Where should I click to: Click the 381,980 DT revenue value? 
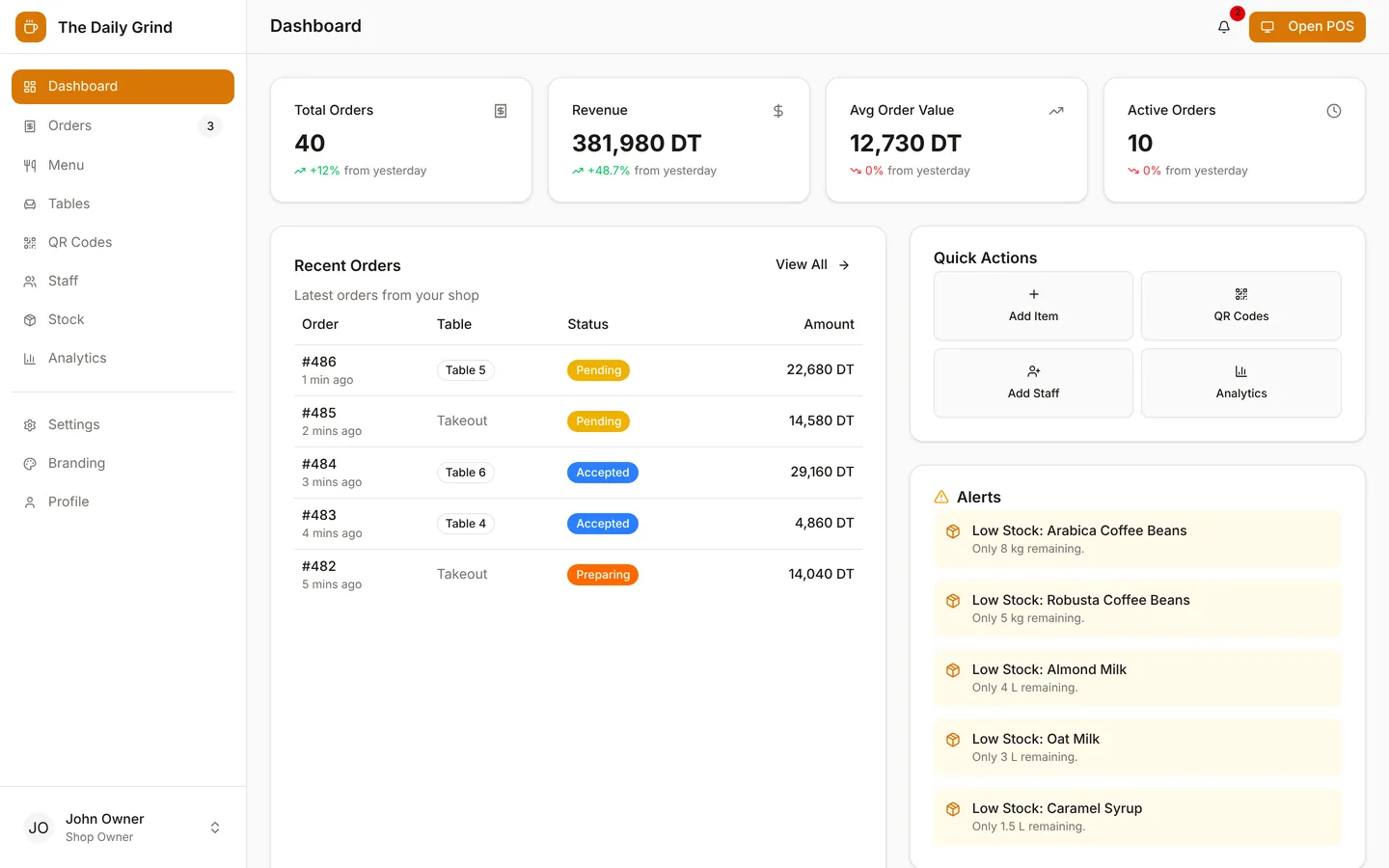click(x=637, y=143)
